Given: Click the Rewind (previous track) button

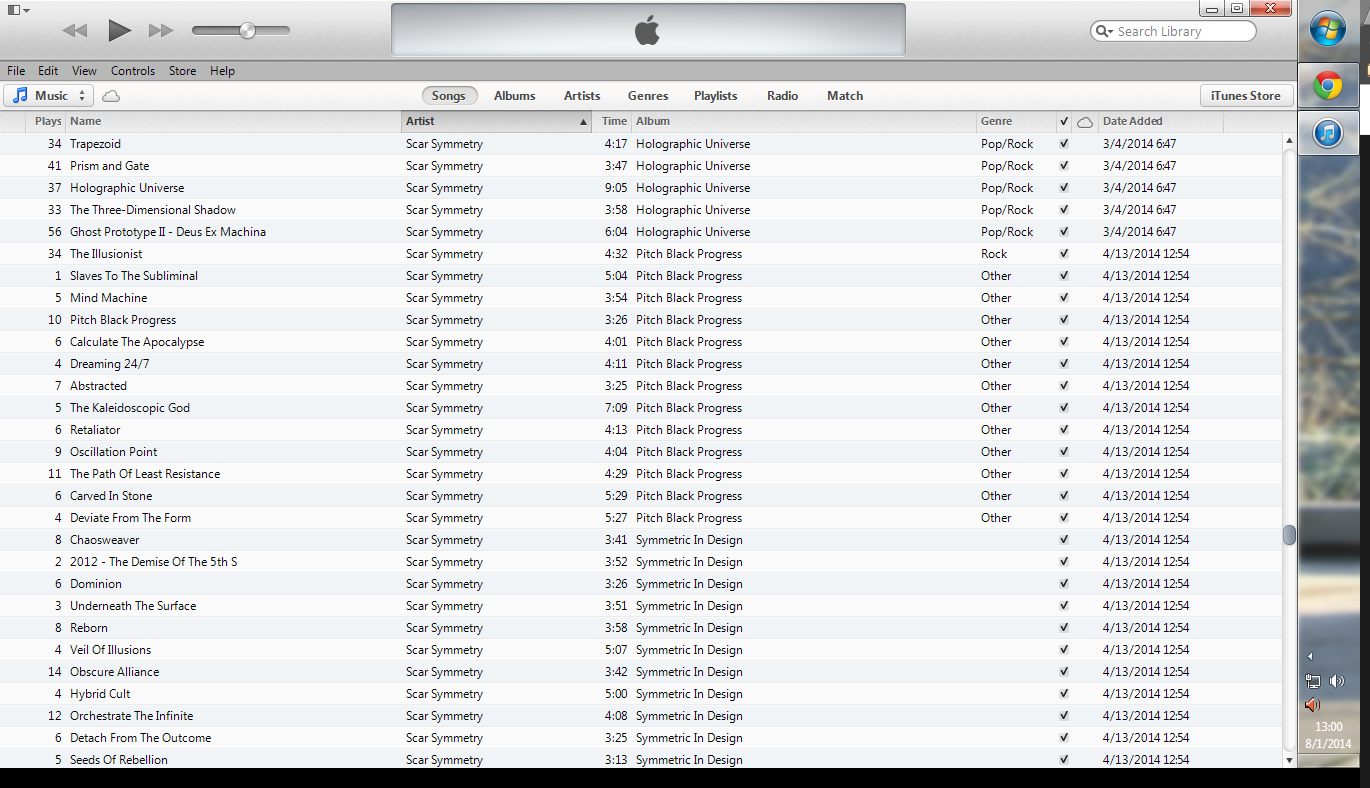Looking at the screenshot, I should tap(75, 31).
